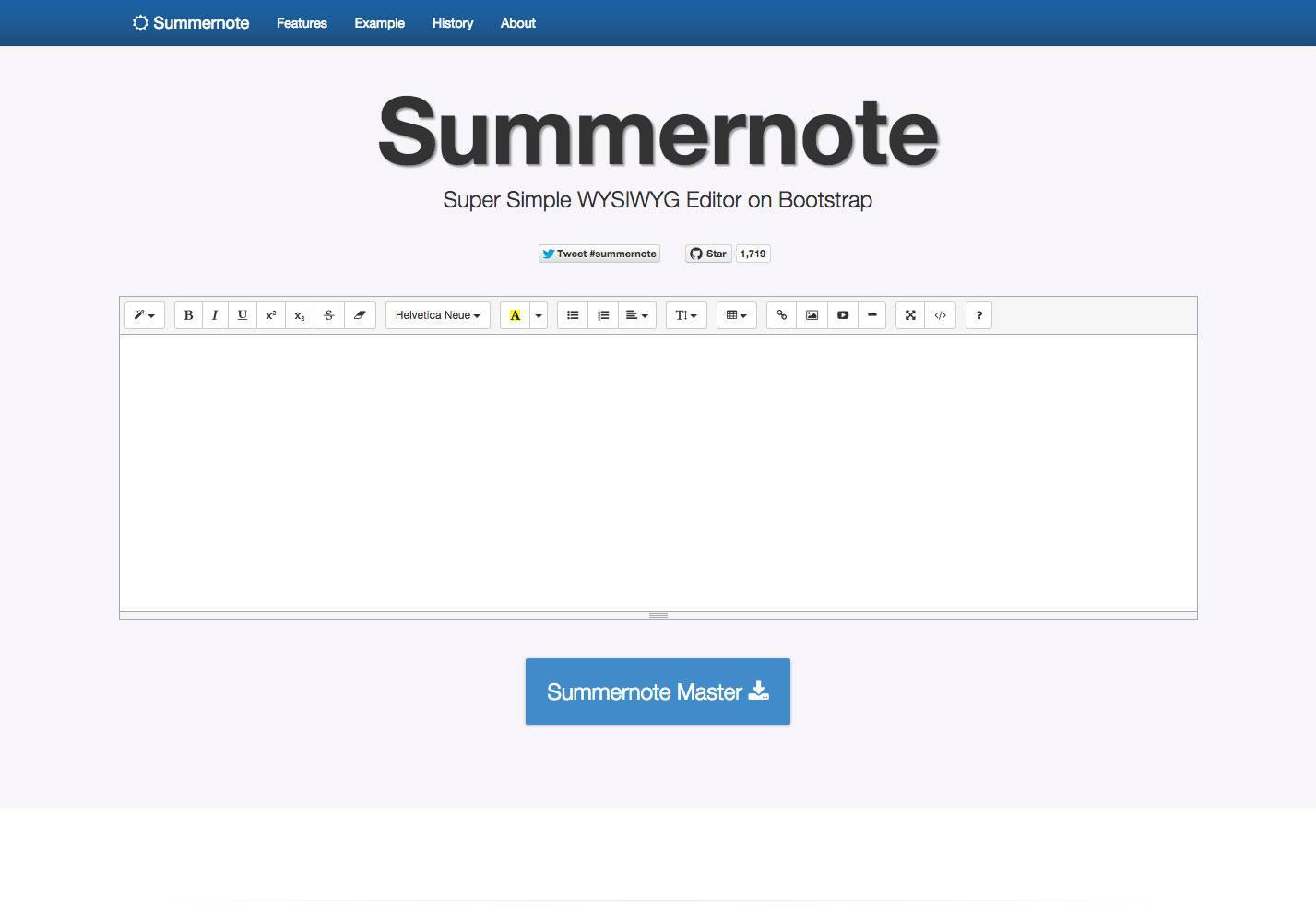Toggle underline formatting
Image resolution: width=1316 pixels, height=909 pixels.
[243, 315]
